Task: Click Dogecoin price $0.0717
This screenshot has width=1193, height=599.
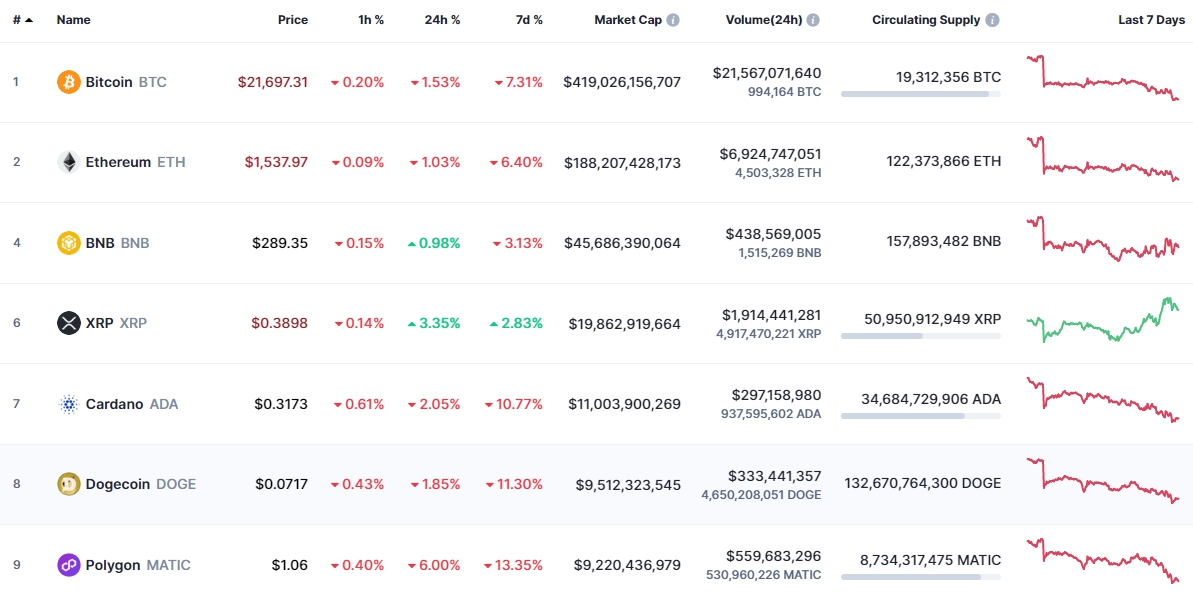Action: [281, 484]
